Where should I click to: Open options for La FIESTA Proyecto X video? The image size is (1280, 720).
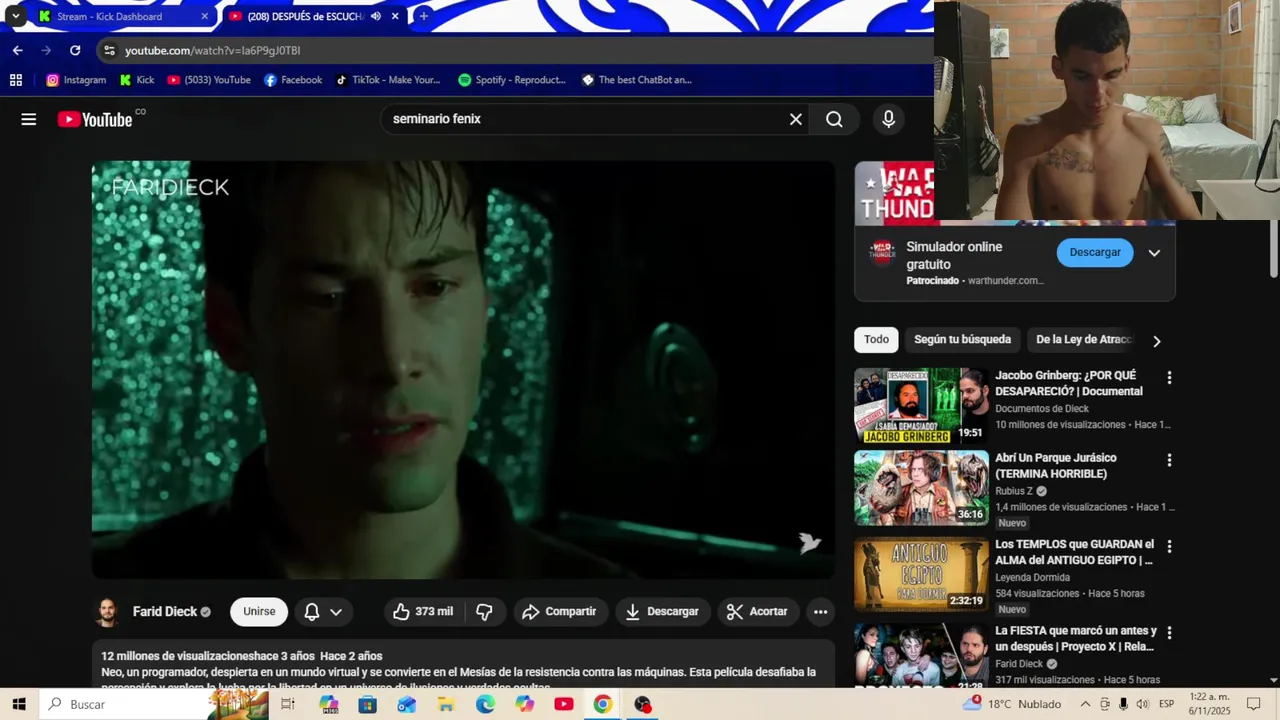[1169, 632]
